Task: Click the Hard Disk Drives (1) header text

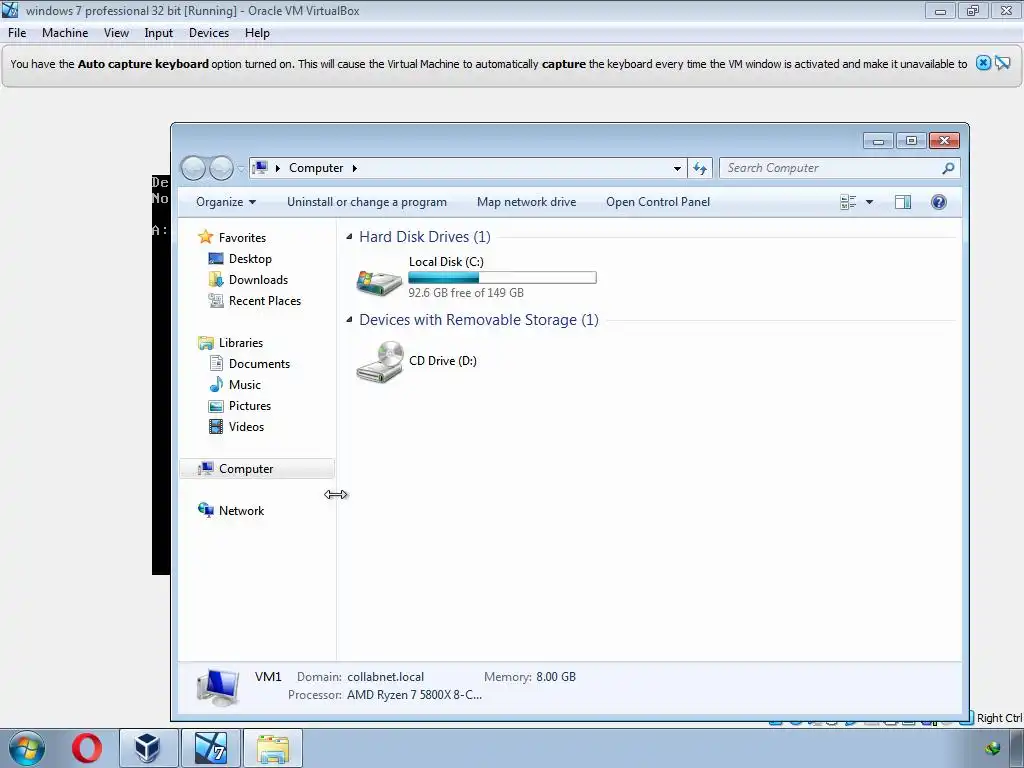Action: click(x=424, y=236)
